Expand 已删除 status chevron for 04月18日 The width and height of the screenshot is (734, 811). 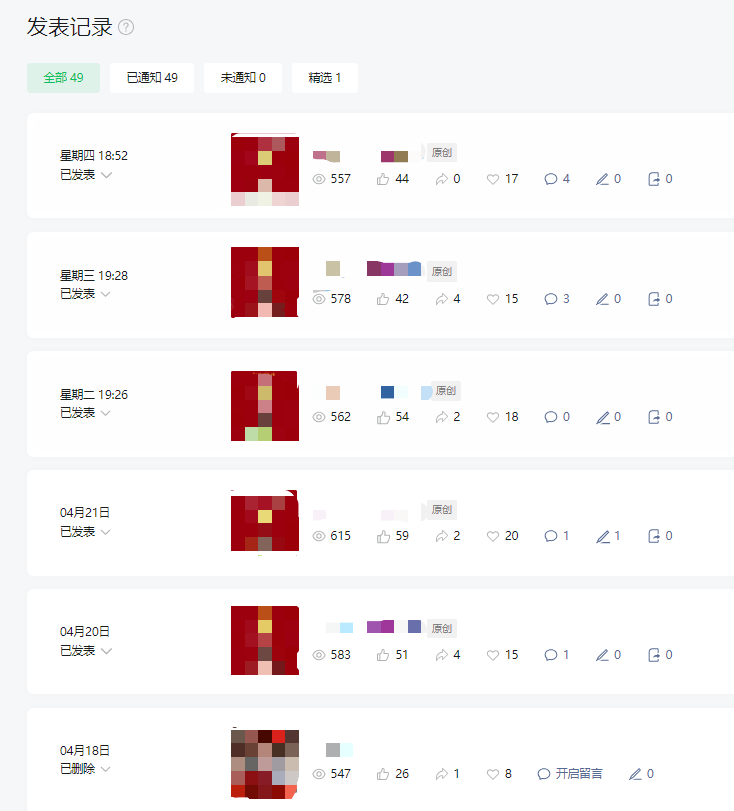[106, 769]
